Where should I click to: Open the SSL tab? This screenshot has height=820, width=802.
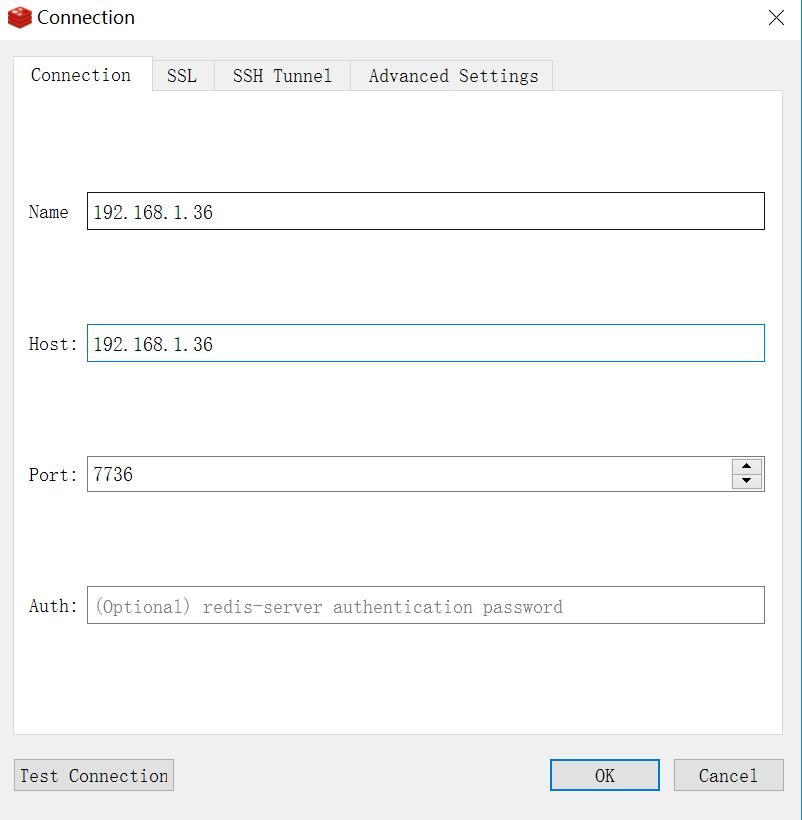click(x=182, y=76)
